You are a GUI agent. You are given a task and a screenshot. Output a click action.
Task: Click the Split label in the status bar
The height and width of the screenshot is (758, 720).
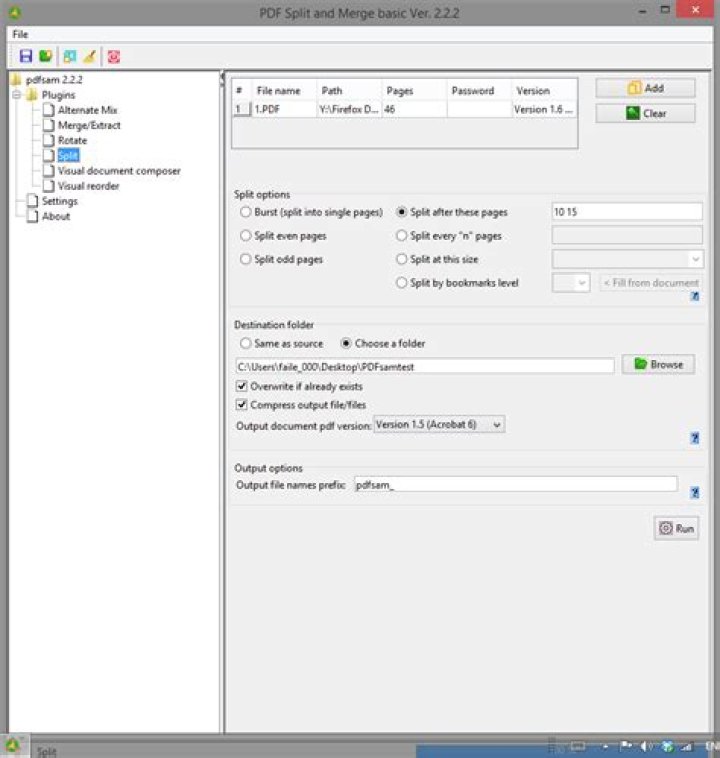(x=47, y=751)
